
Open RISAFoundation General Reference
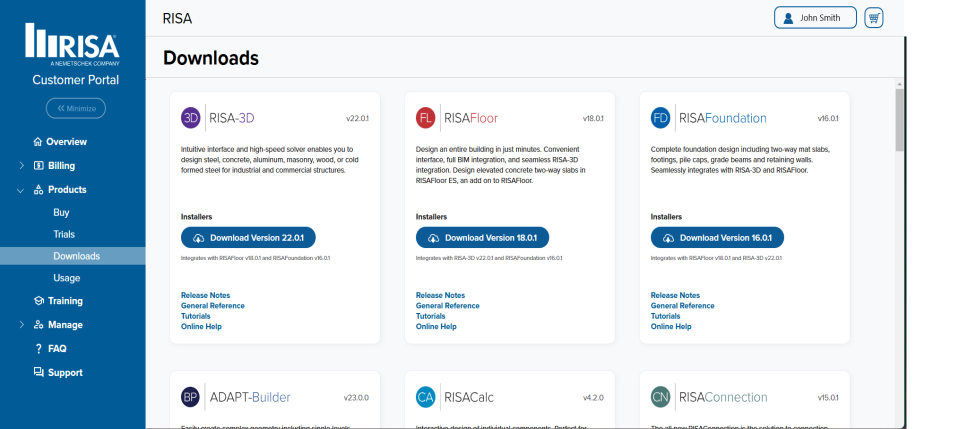682,306
